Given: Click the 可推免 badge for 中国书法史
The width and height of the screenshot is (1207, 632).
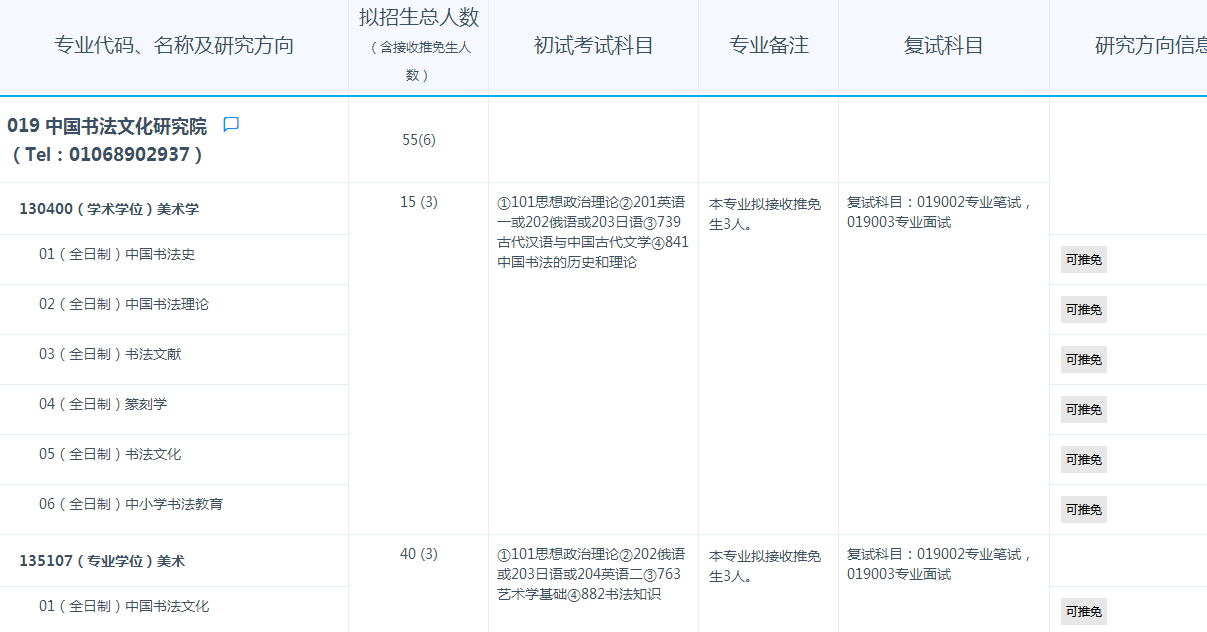Looking at the screenshot, I should (x=1083, y=260).
